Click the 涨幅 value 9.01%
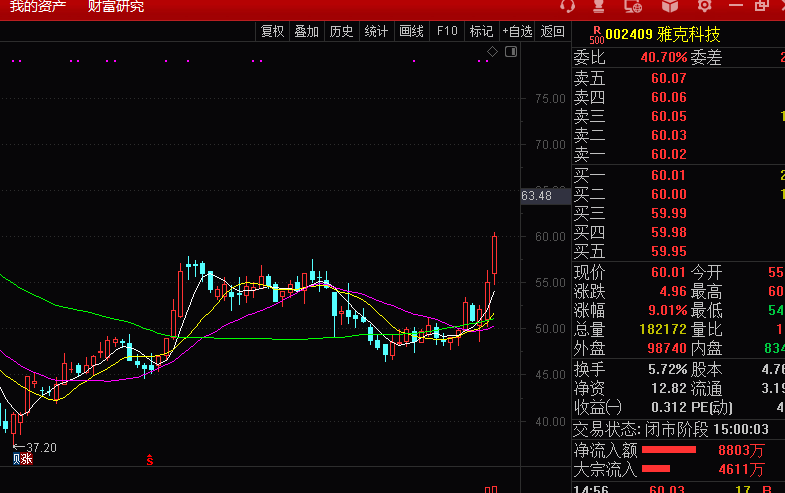785x493 pixels. pyautogui.click(x=668, y=310)
